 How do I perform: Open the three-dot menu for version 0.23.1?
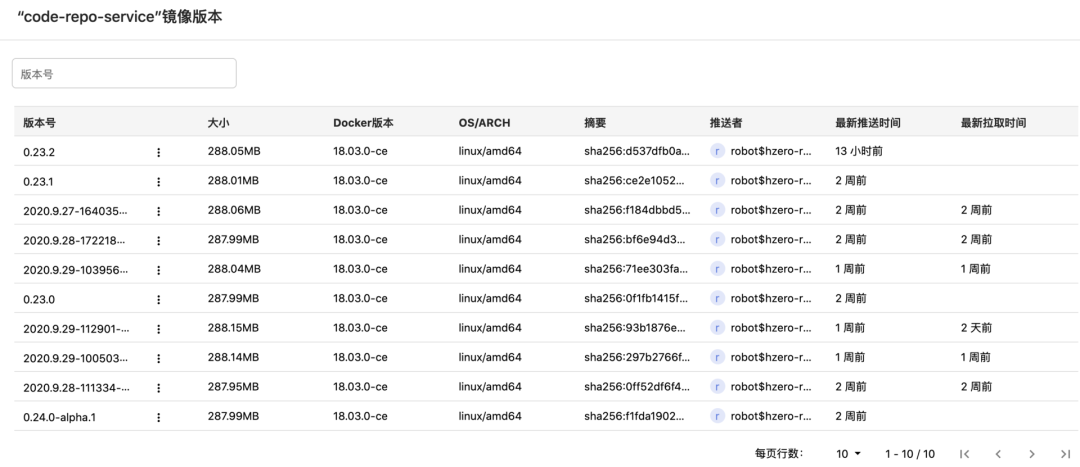(x=158, y=181)
